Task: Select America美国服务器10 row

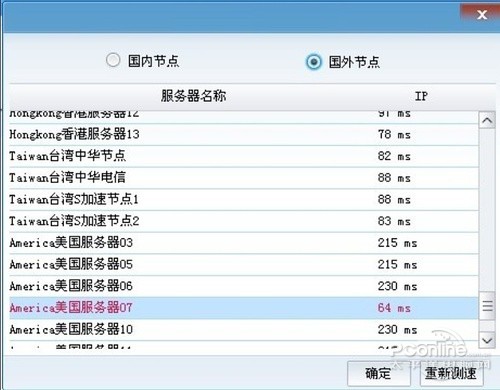Action: pyautogui.click(x=244, y=330)
